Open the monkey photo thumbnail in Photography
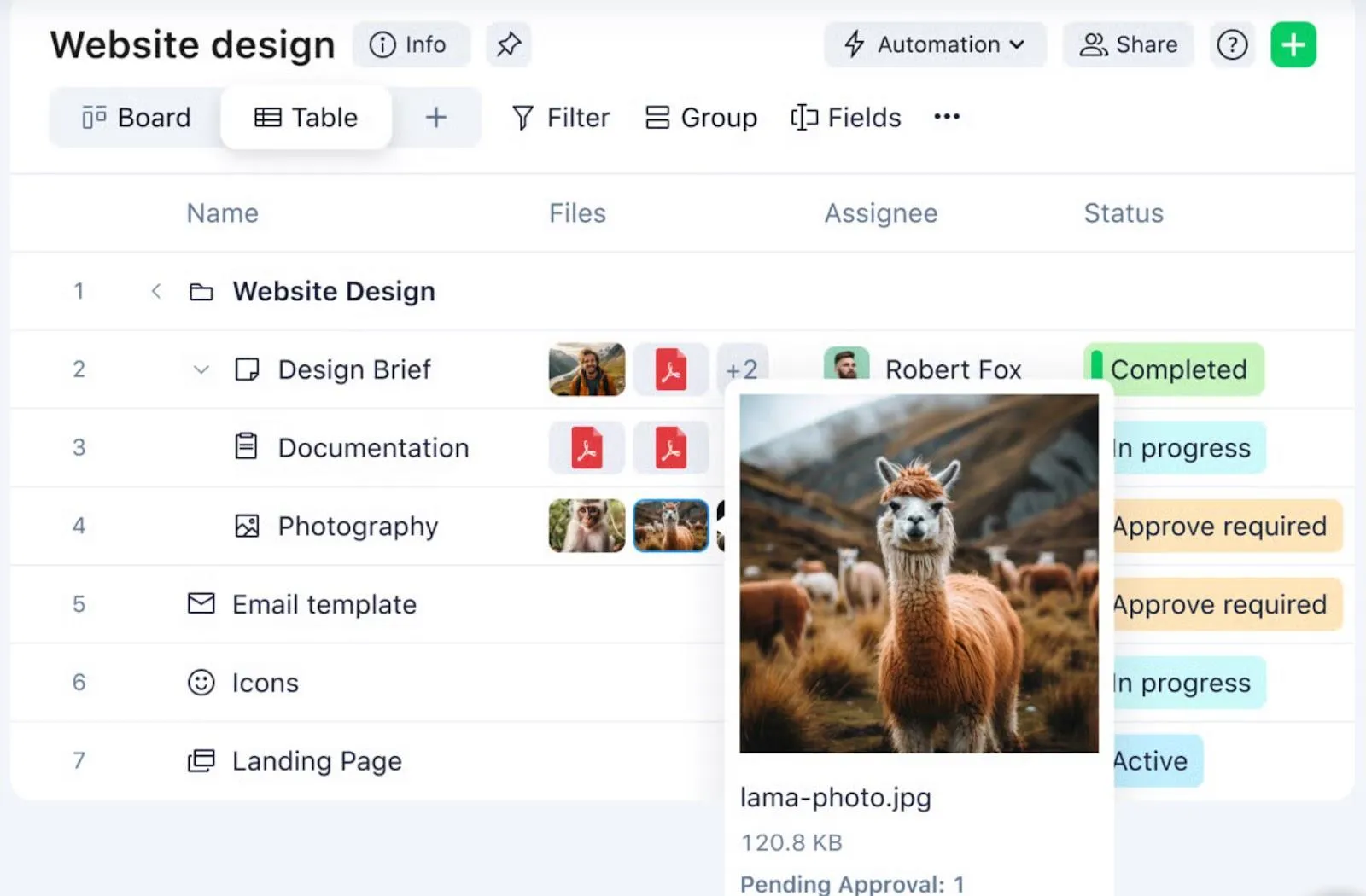 tap(587, 526)
